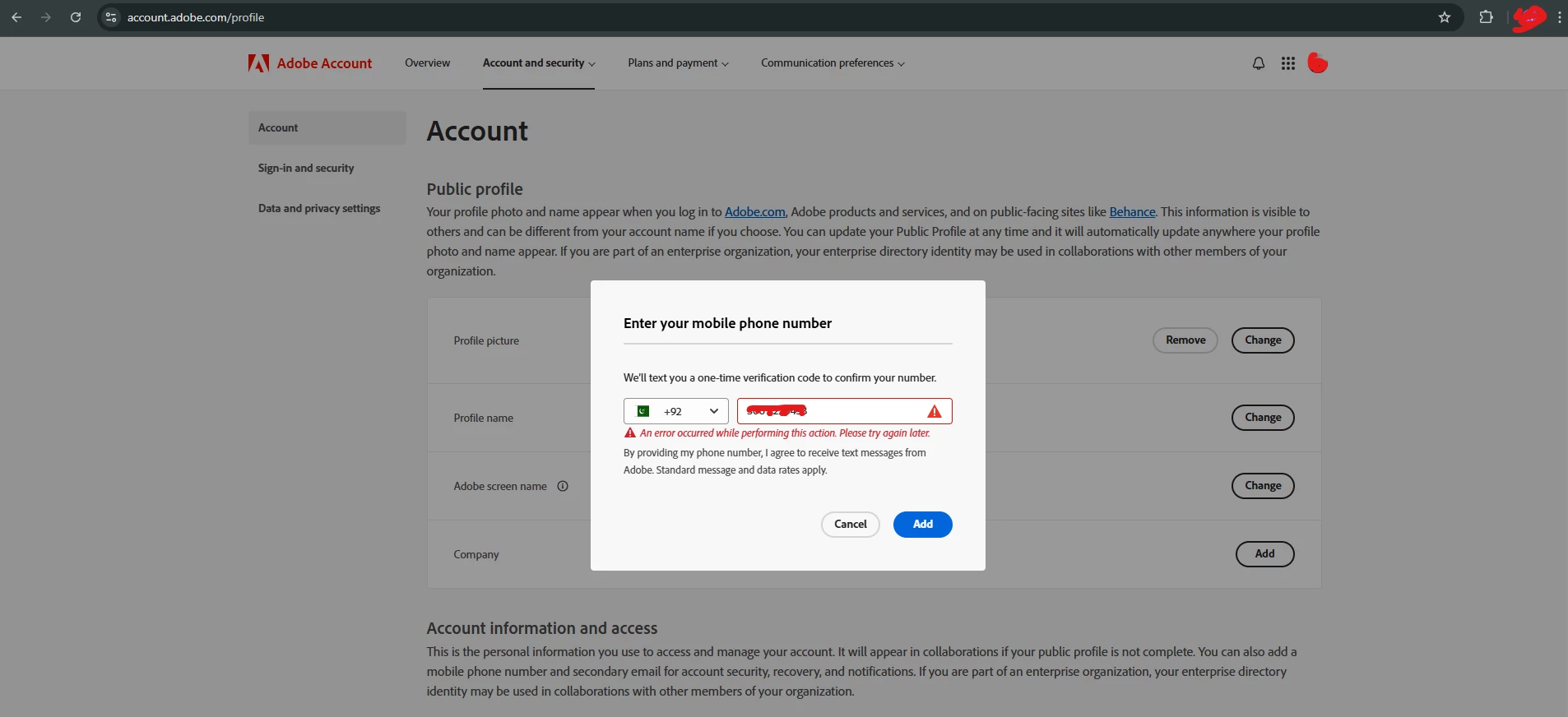This screenshot has width=1568, height=717.
Task: Click the 'Profile picture' row label
Action: point(486,340)
